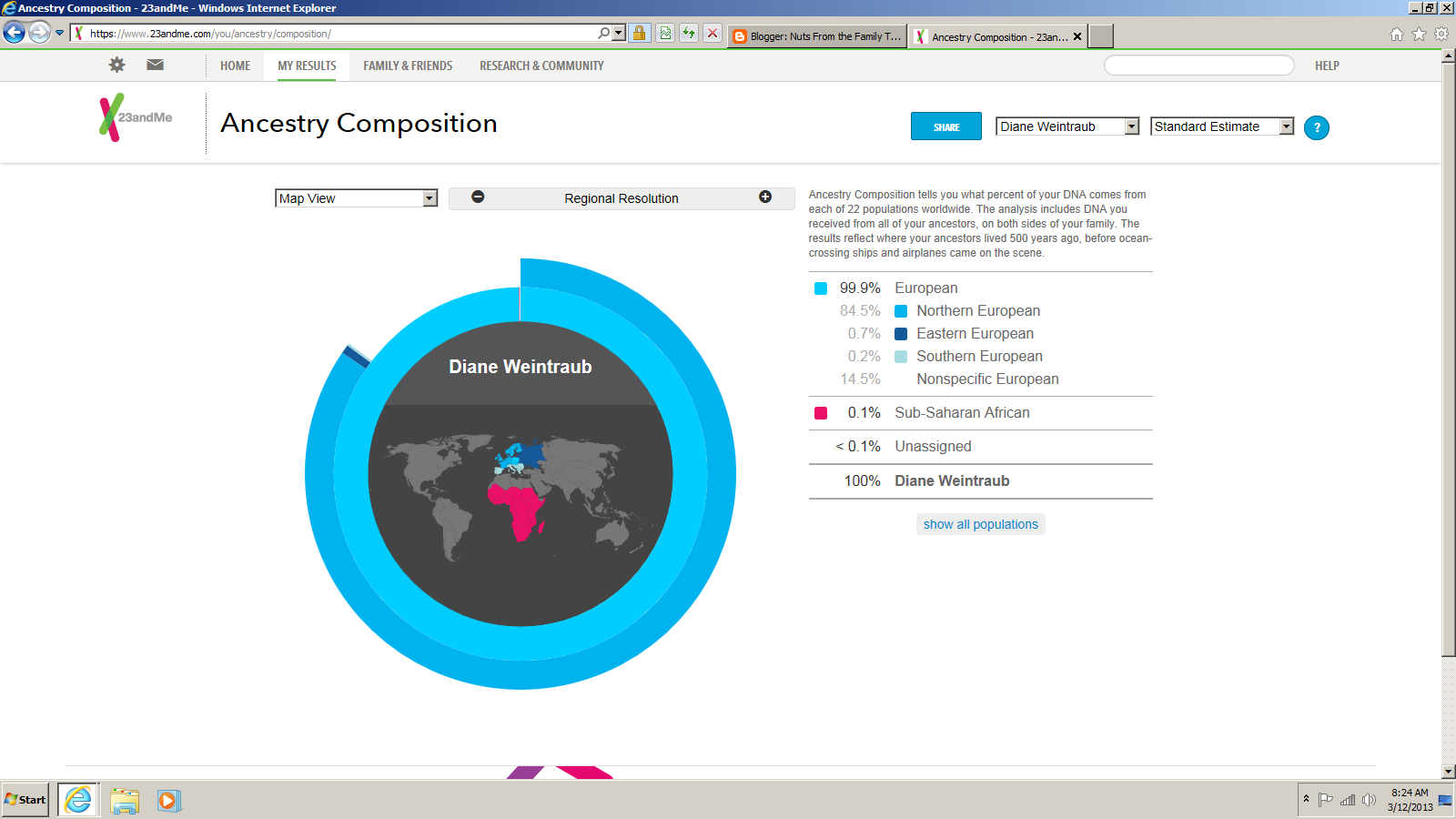1456x819 pixels.
Task: Open the mail envelope icon
Action: [x=155, y=65]
